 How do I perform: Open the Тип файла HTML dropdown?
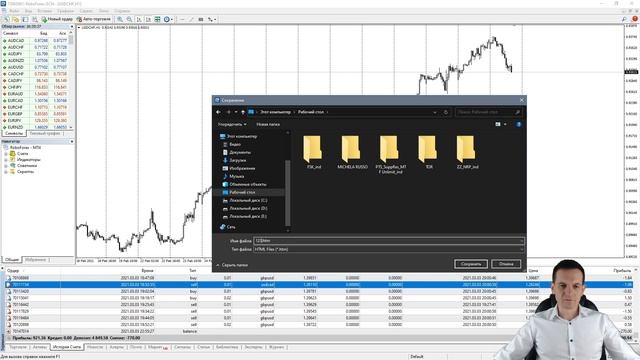click(x=388, y=249)
